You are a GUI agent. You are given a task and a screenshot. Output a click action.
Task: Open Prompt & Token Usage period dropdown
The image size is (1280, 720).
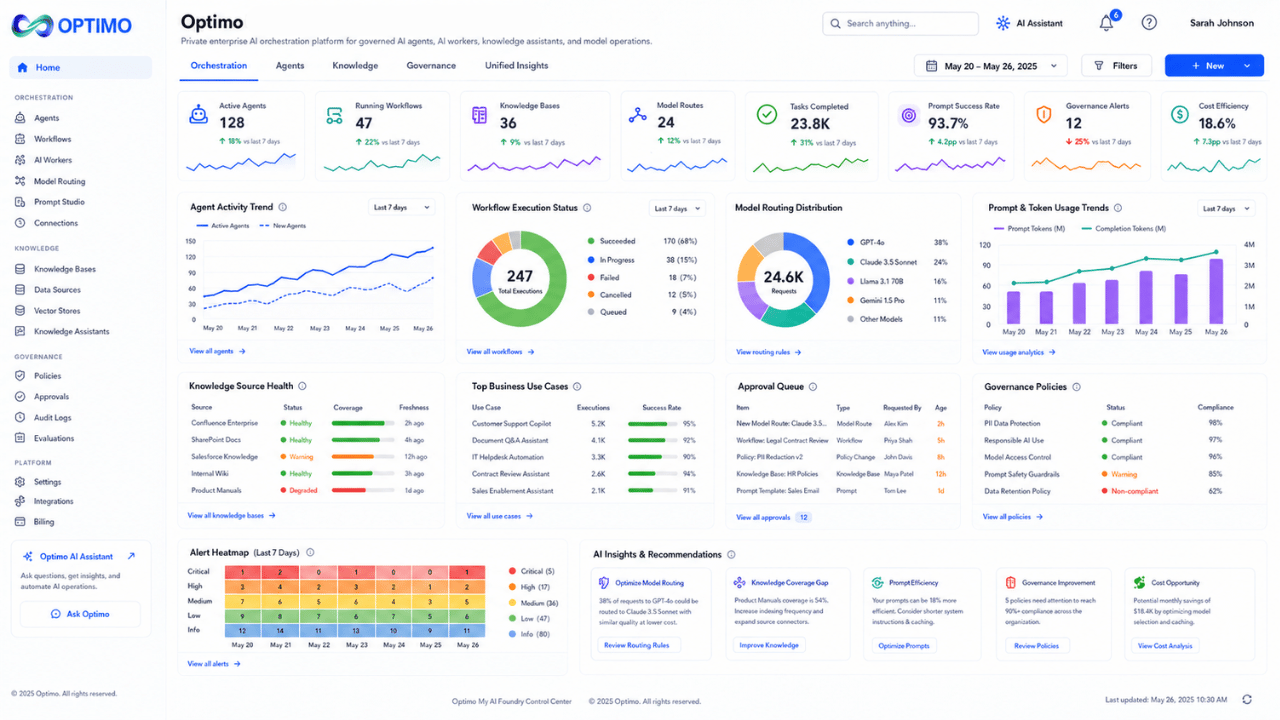pyautogui.click(x=1226, y=209)
